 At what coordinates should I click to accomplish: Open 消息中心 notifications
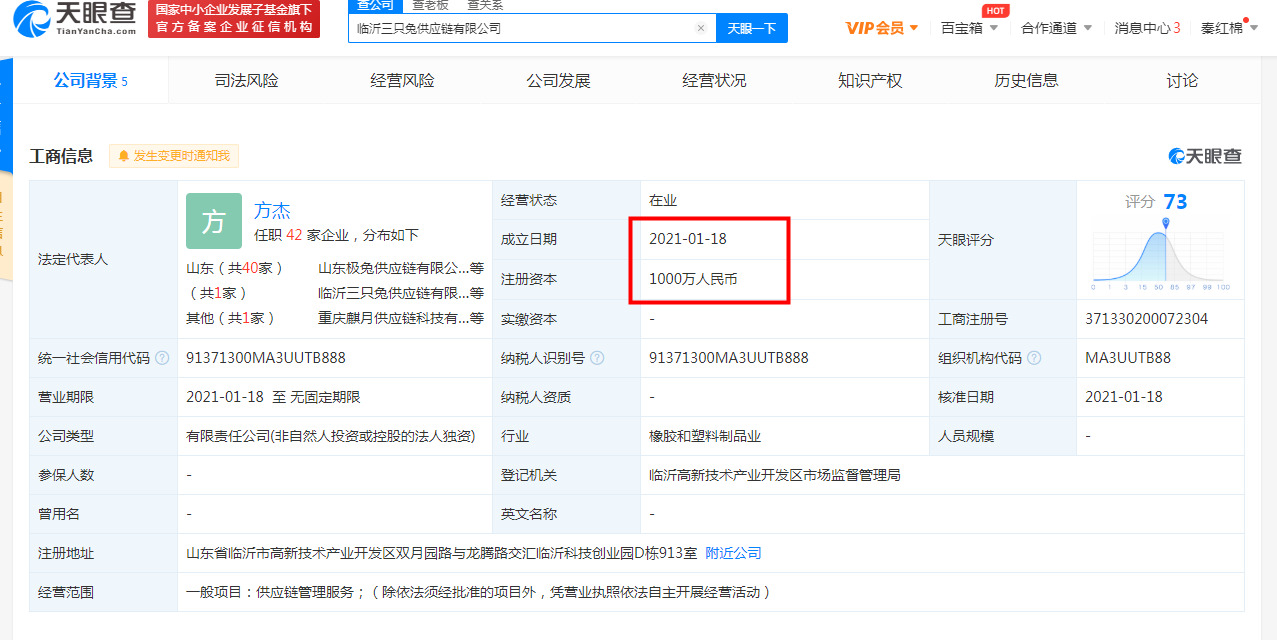pyautogui.click(x=1147, y=28)
